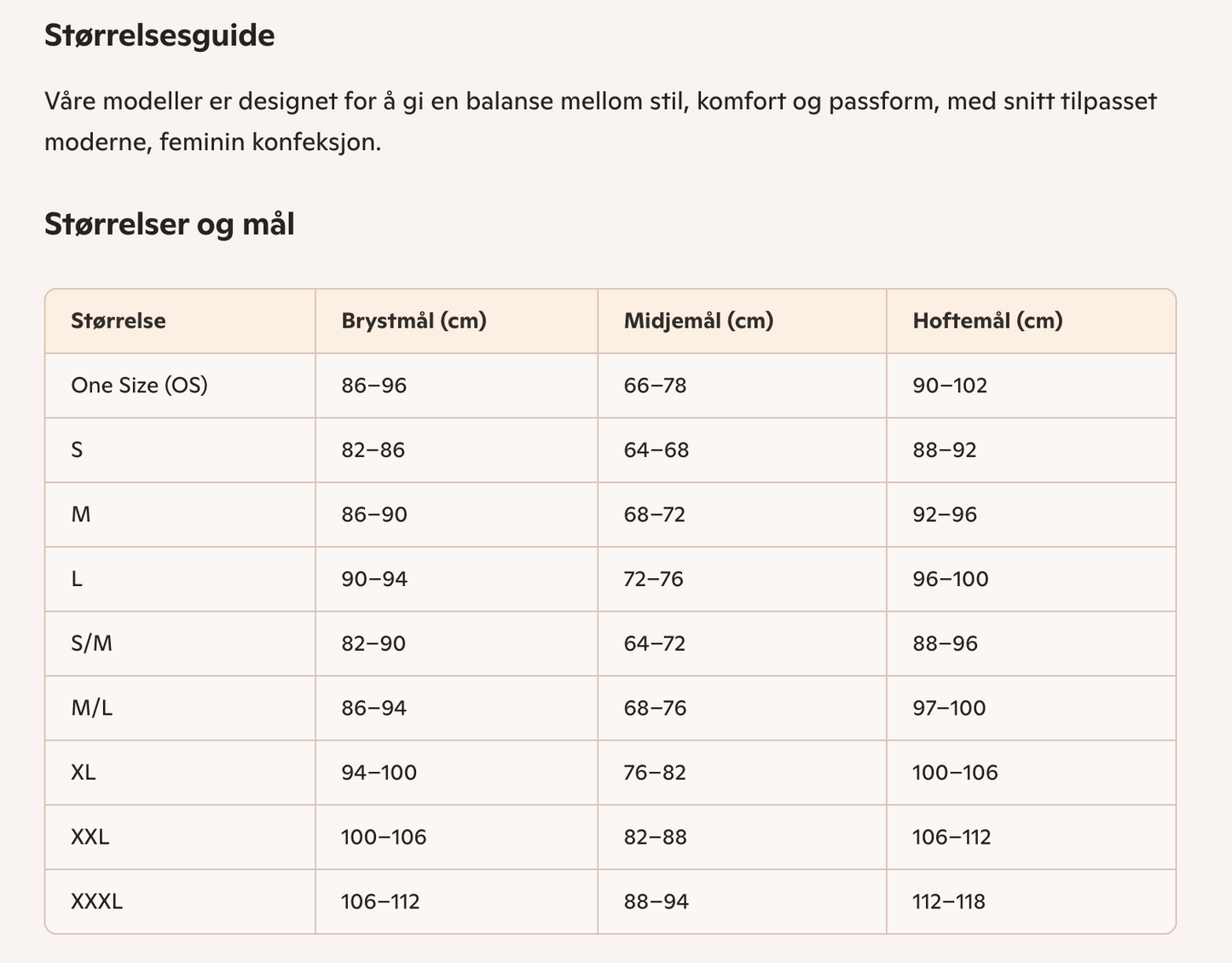
Task: Click the Midjemål (cm) column header
Action: point(699,321)
